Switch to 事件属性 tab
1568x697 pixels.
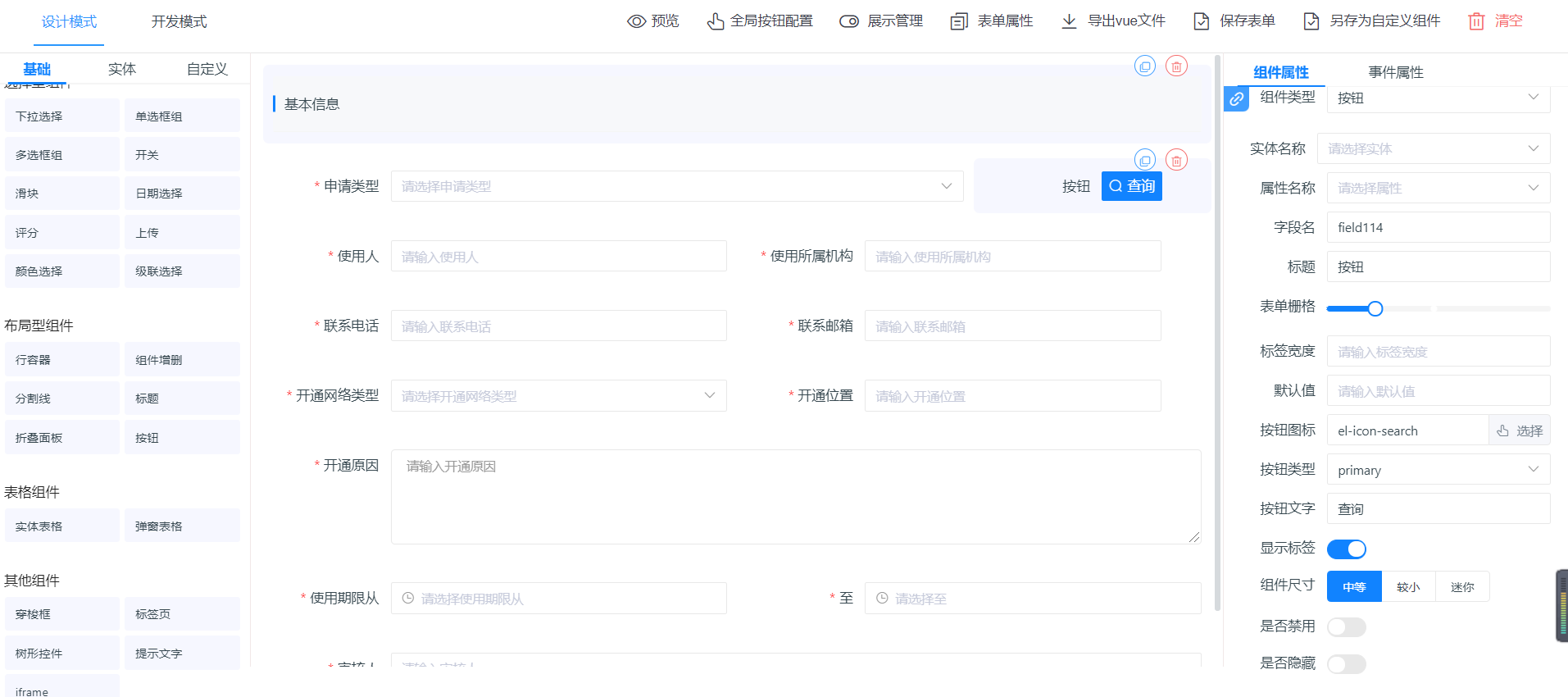coord(1396,72)
